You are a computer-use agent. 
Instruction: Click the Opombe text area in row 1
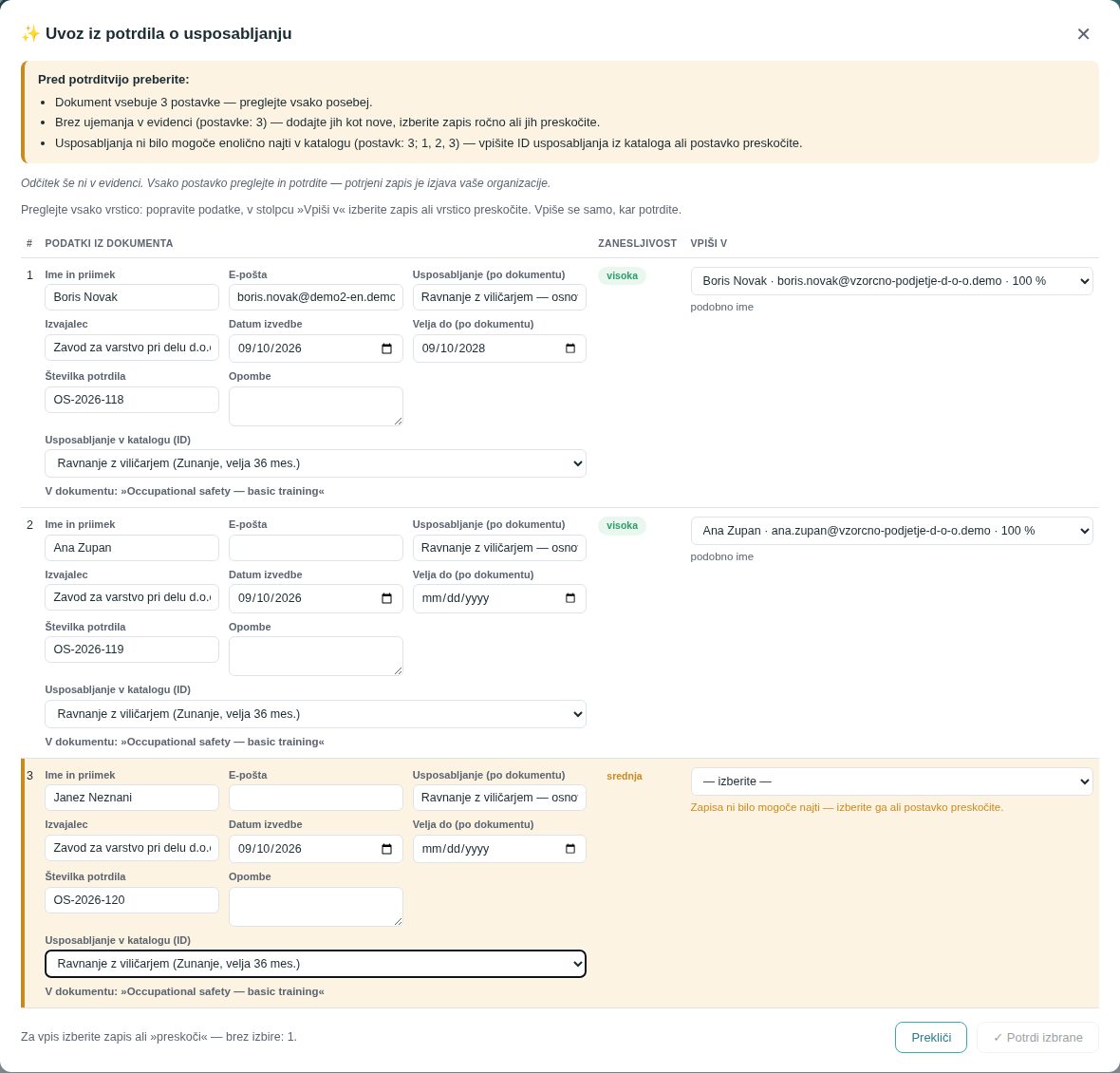pos(316,406)
